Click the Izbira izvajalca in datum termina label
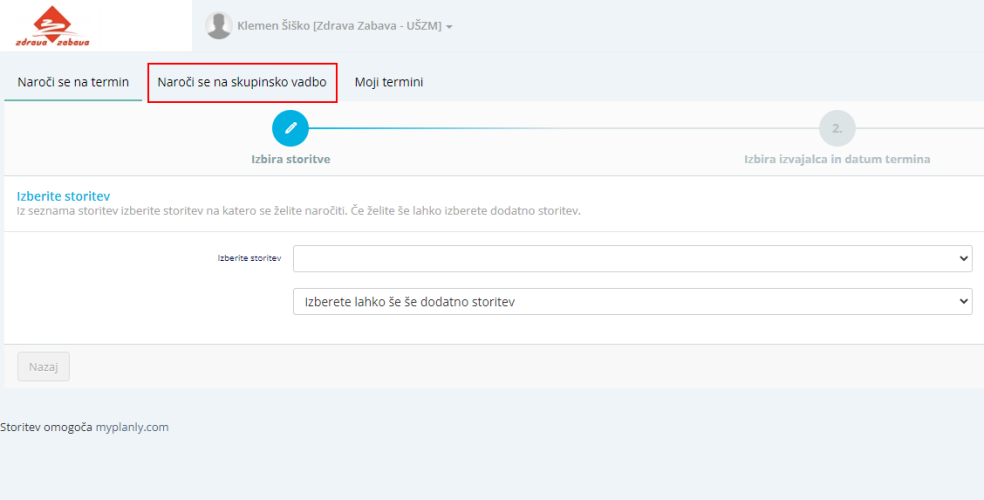984x500 pixels. pyautogui.click(x=837, y=159)
